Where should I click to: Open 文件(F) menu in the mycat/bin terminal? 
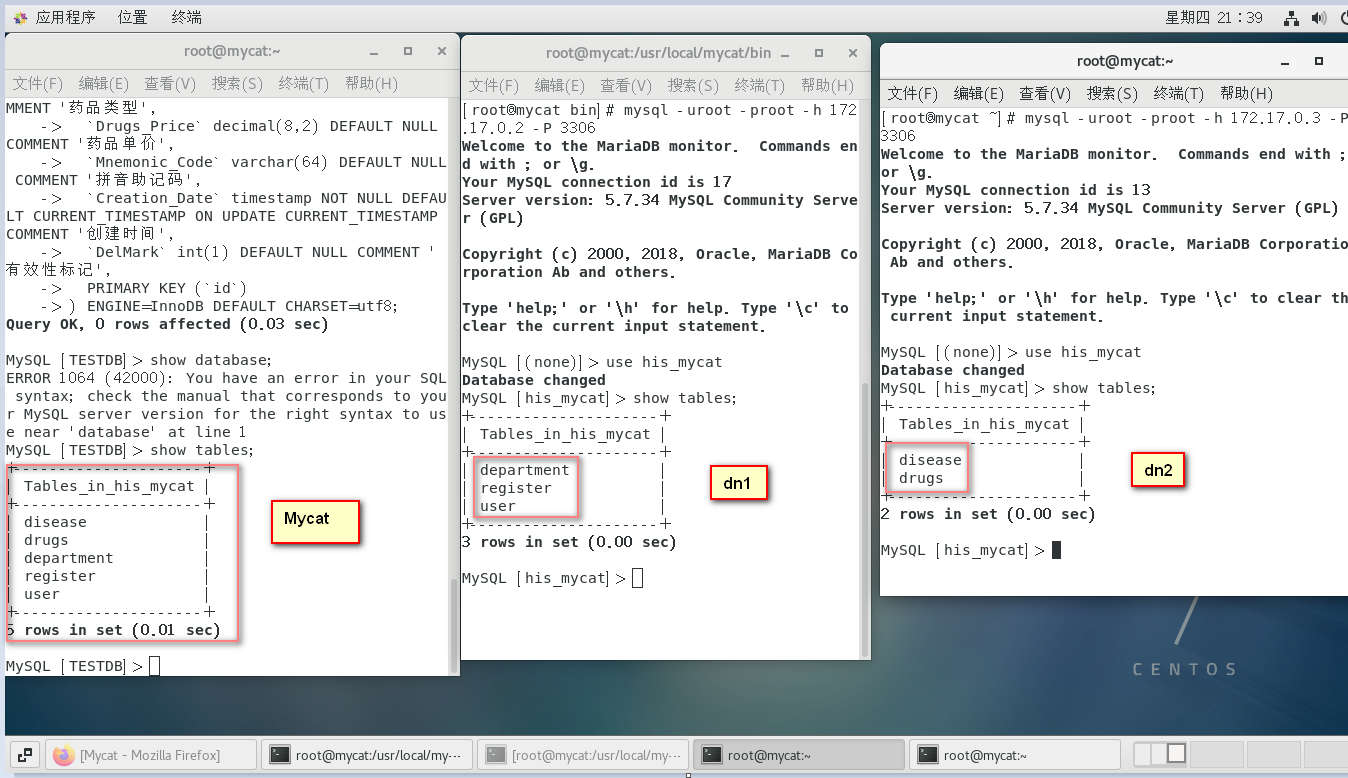(x=494, y=86)
